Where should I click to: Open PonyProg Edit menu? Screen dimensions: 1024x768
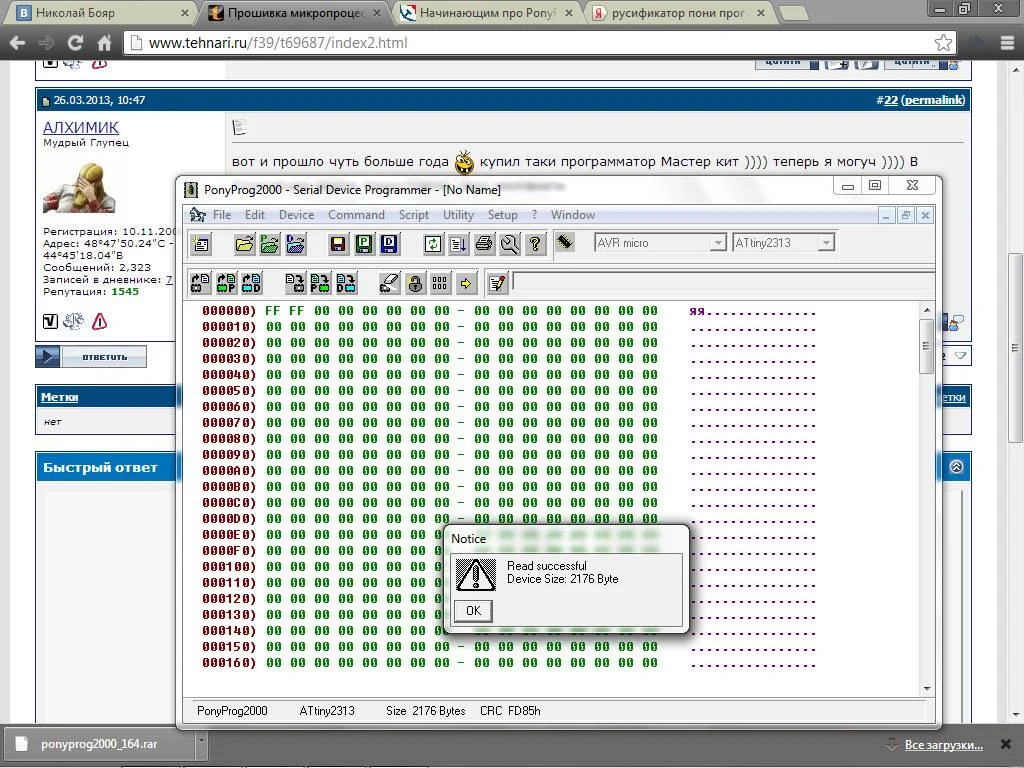coord(255,215)
